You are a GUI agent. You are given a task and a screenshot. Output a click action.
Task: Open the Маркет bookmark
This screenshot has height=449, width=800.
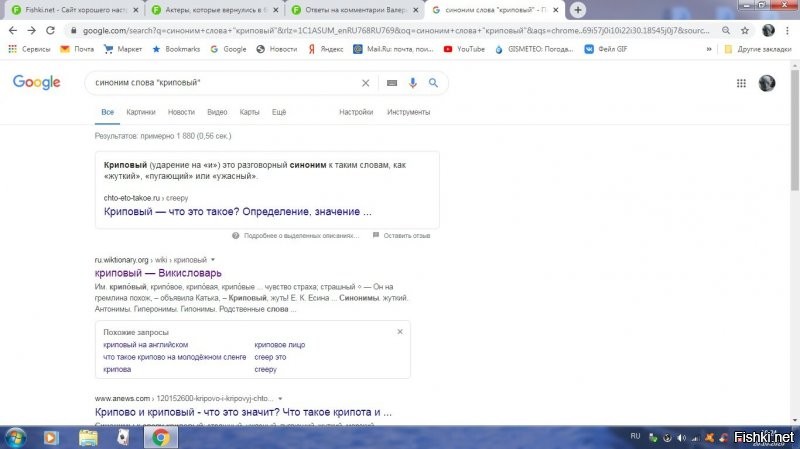click(x=123, y=49)
